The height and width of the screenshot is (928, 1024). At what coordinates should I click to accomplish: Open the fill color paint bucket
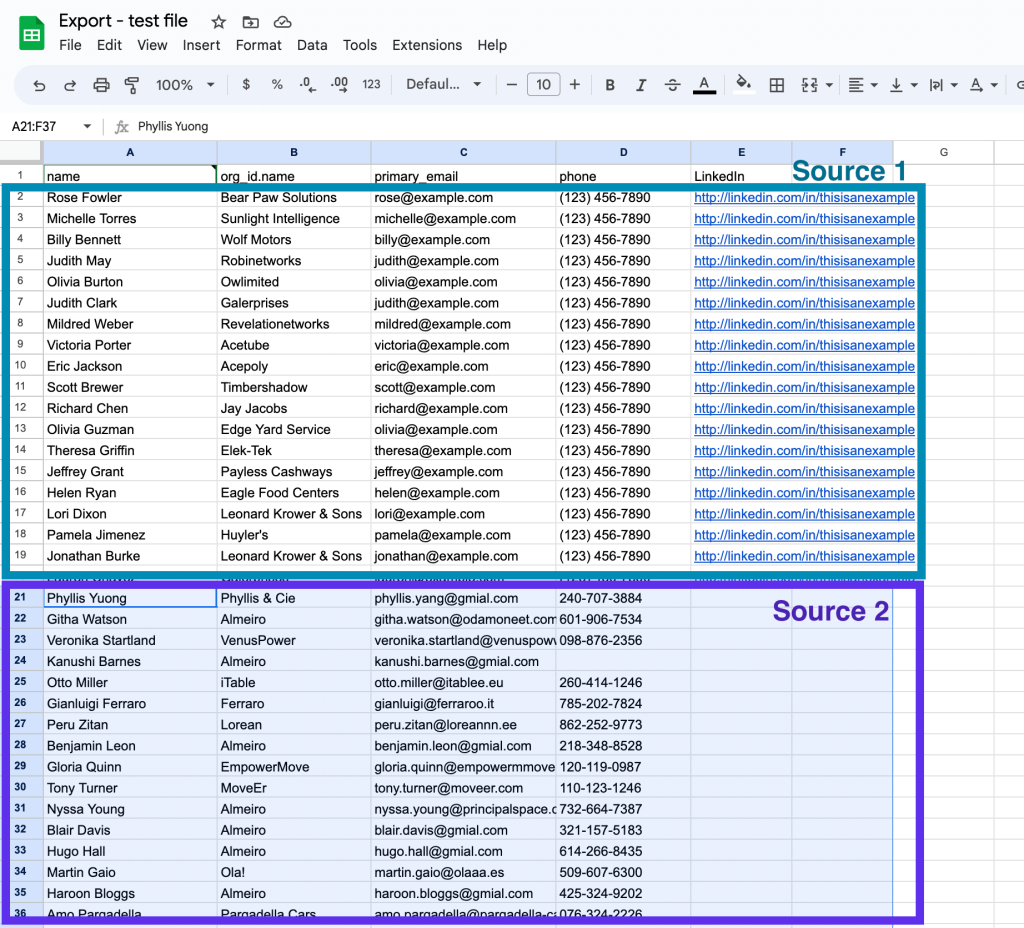(x=743, y=85)
